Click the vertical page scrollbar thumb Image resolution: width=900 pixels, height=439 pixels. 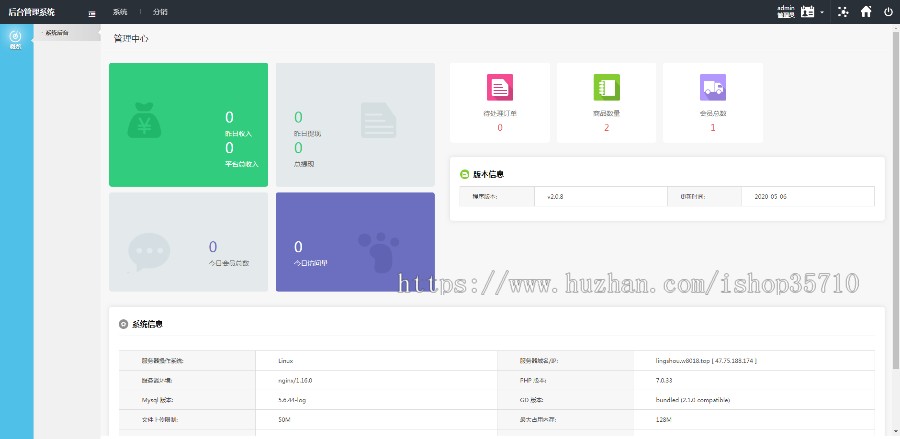[x=897, y=199]
